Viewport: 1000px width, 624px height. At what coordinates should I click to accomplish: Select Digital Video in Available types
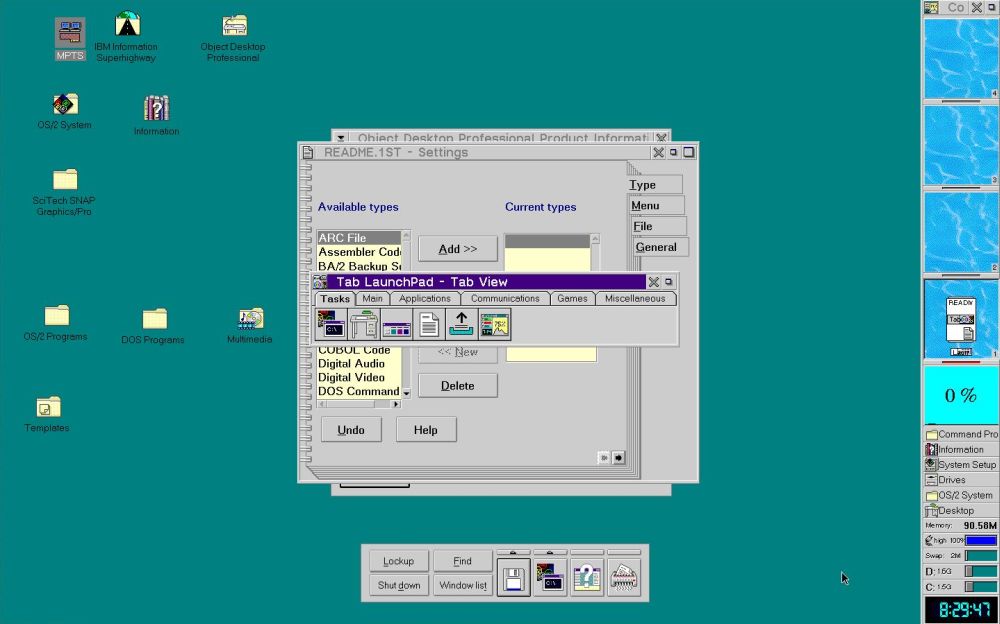(x=359, y=378)
